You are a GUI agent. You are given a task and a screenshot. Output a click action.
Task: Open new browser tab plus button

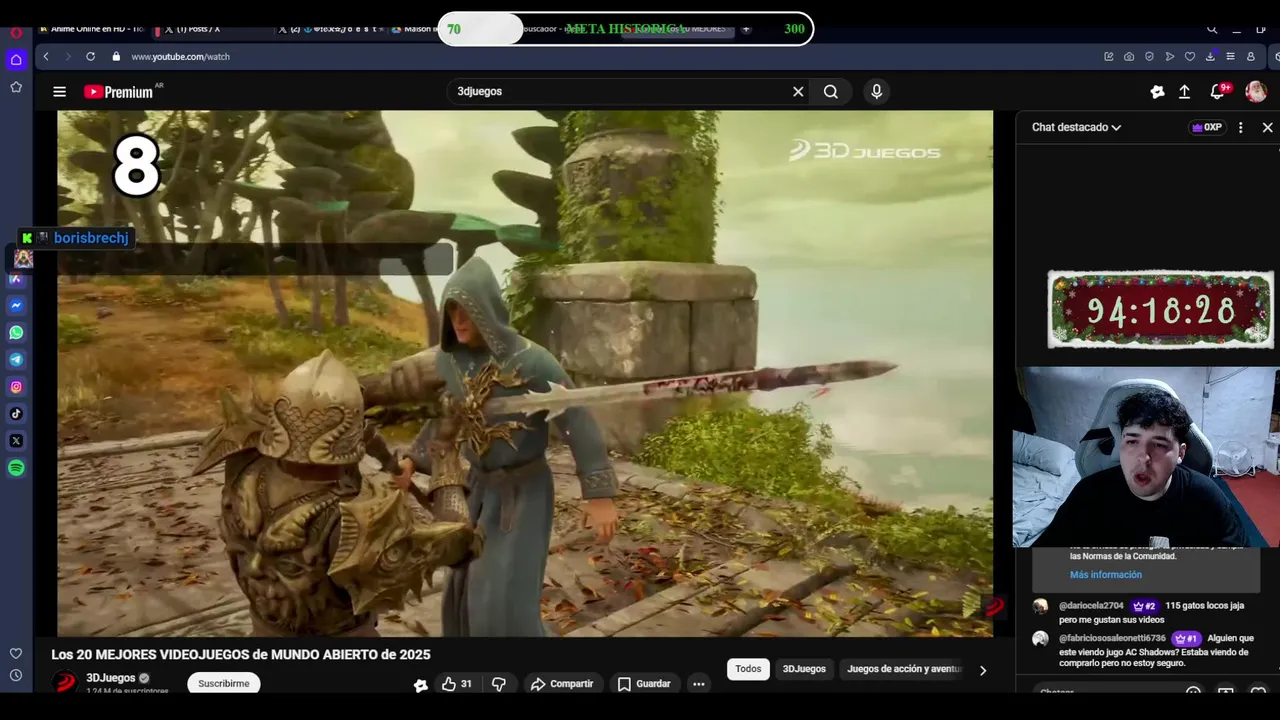tap(745, 29)
